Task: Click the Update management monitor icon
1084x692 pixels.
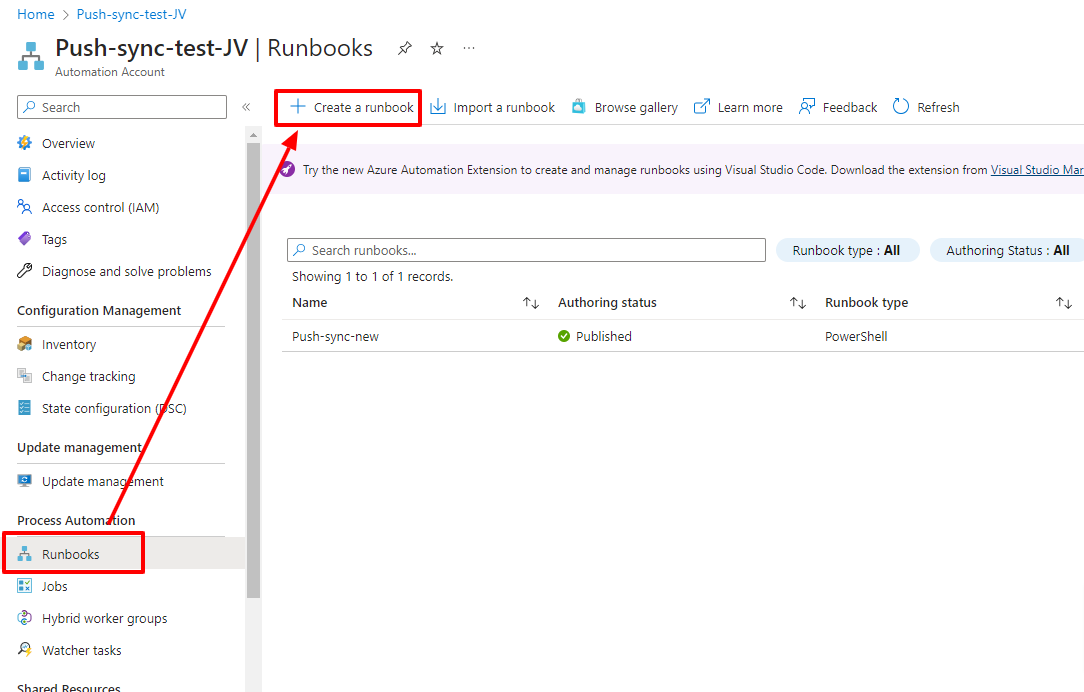Action: (x=25, y=480)
